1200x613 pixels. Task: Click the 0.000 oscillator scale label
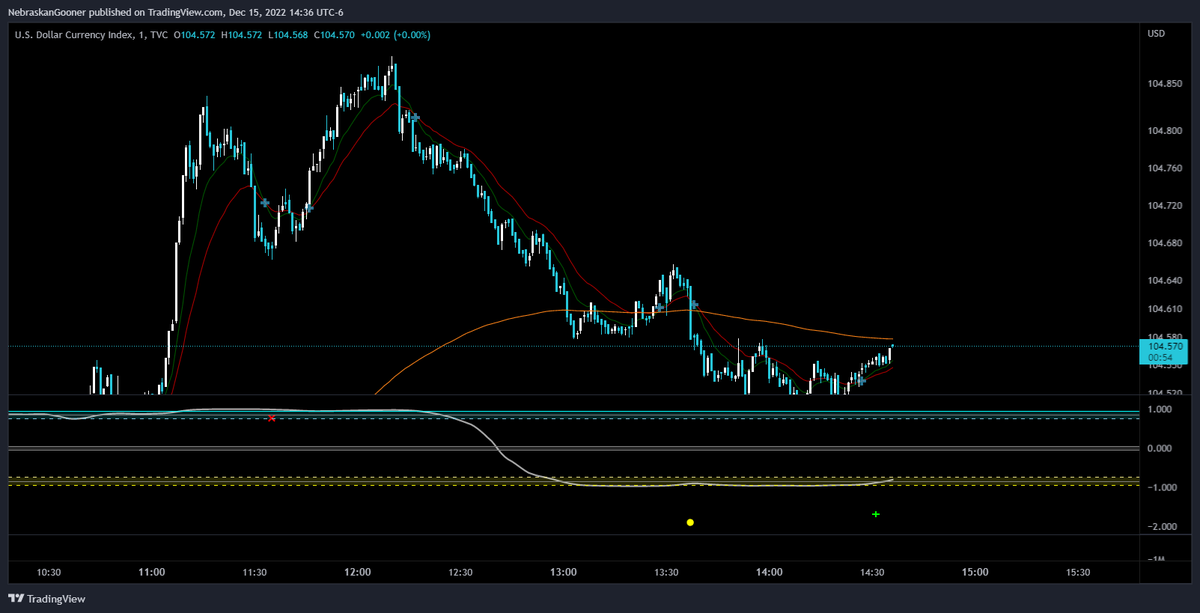coord(1160,448)
